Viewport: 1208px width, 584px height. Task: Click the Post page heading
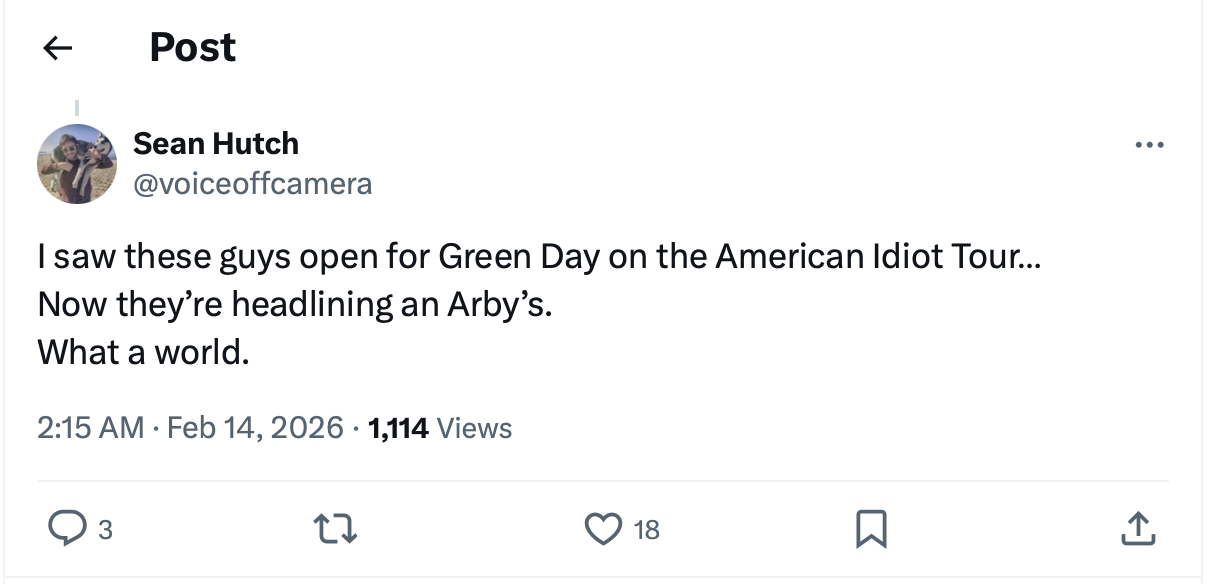pos(192,48)
